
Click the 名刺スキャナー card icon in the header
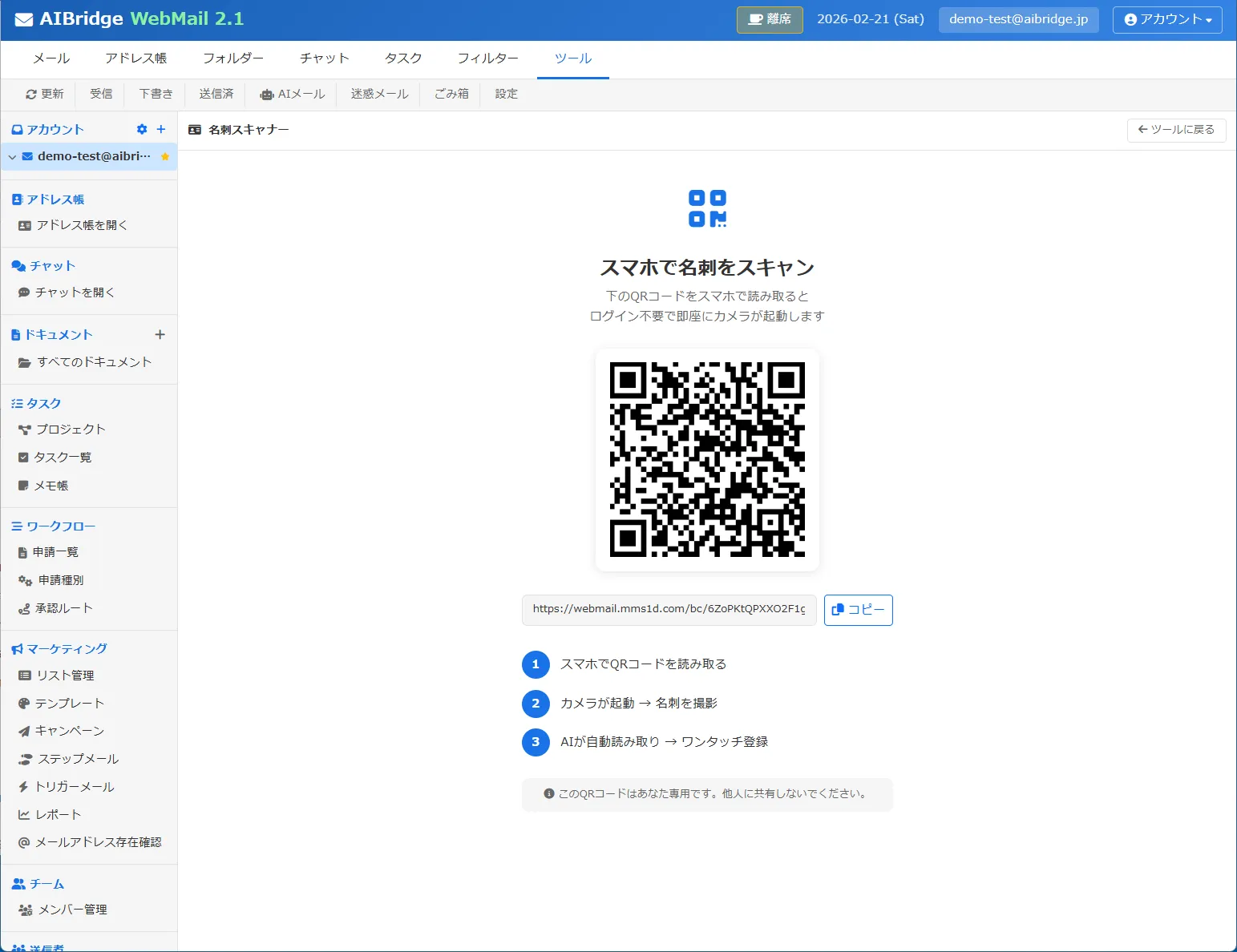(x=195, y=129)
